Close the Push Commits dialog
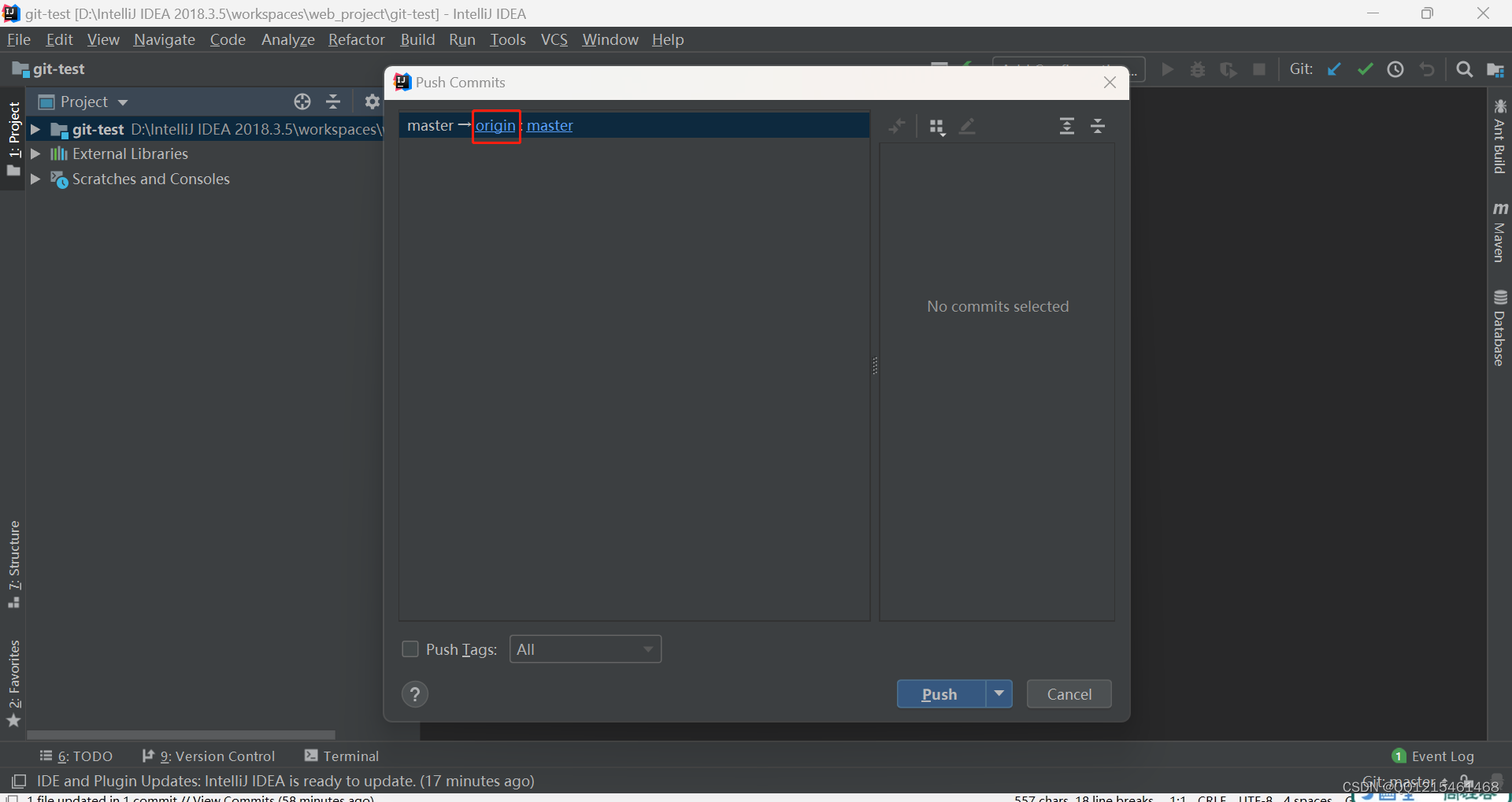 pos(1110,83)
